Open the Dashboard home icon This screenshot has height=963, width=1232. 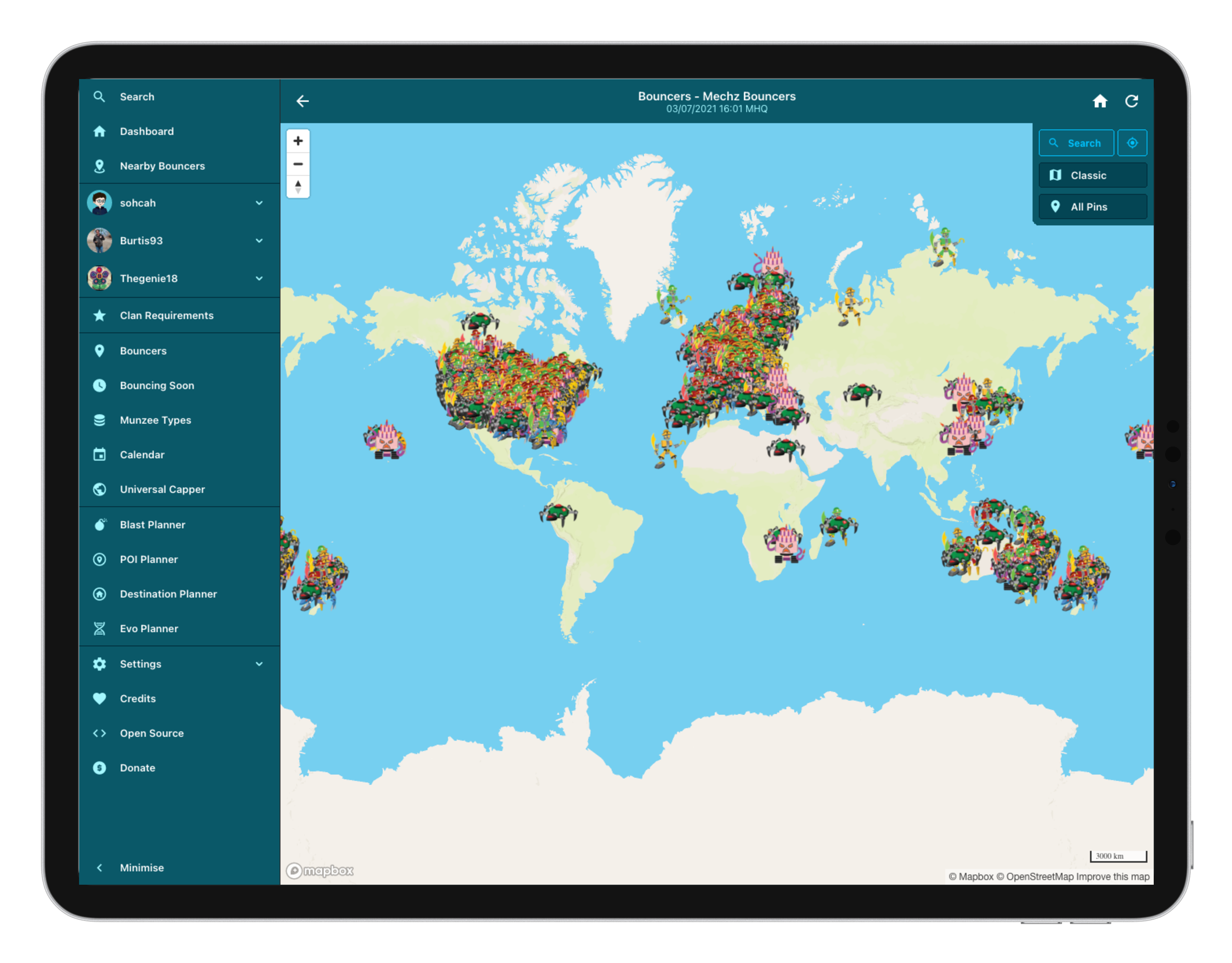click(x=99, y=131)
